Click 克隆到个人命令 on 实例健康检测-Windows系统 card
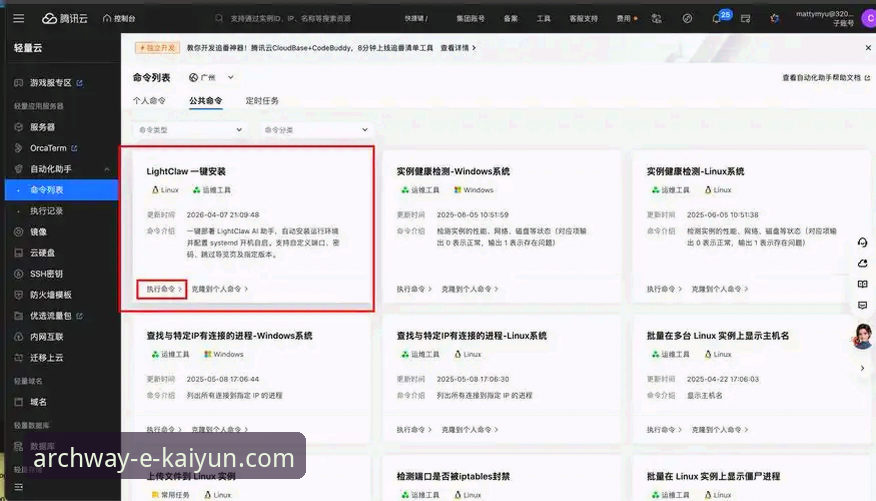 pyautogui.click(x=470, y=289)
